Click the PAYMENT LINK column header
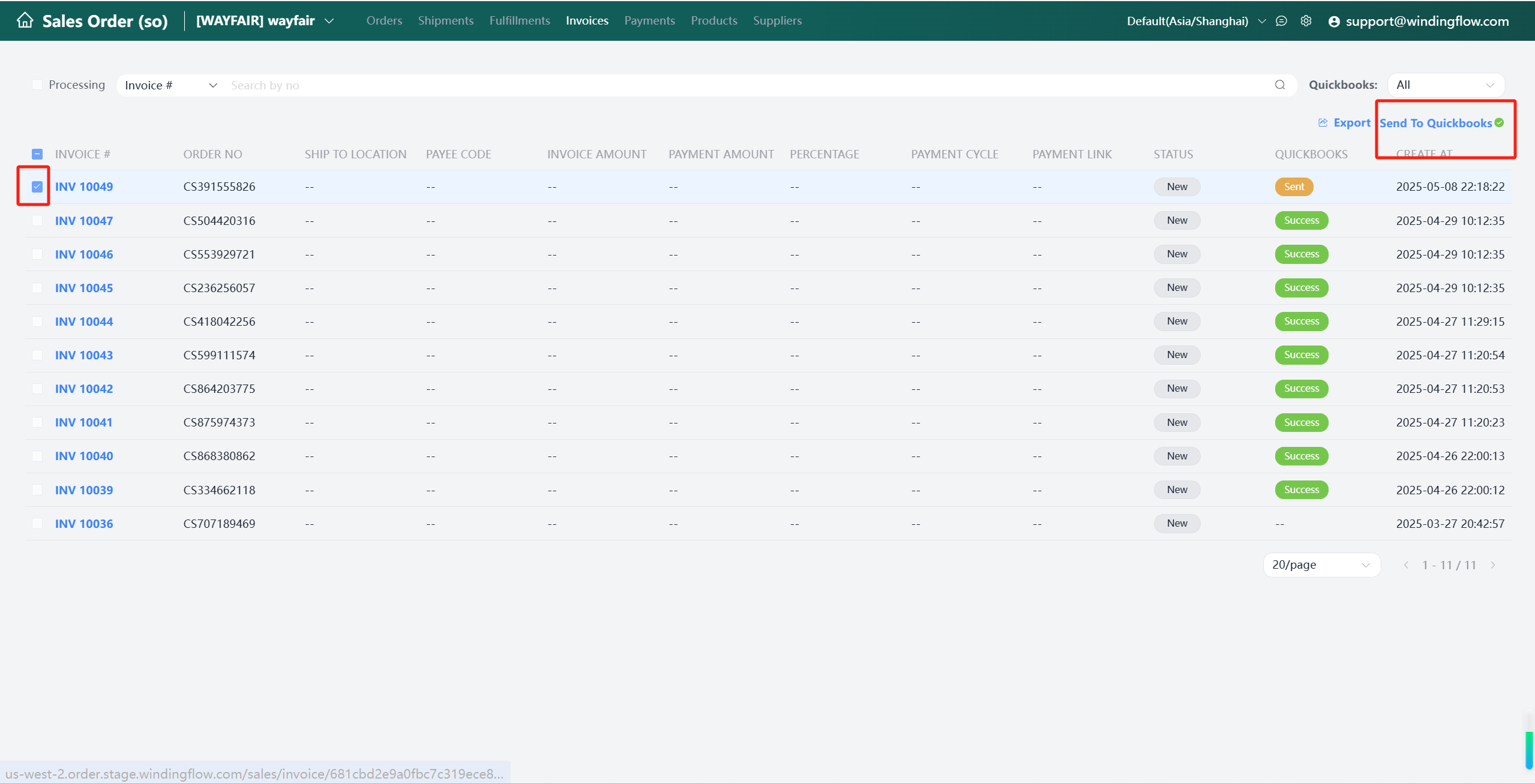 point(1072,154)
